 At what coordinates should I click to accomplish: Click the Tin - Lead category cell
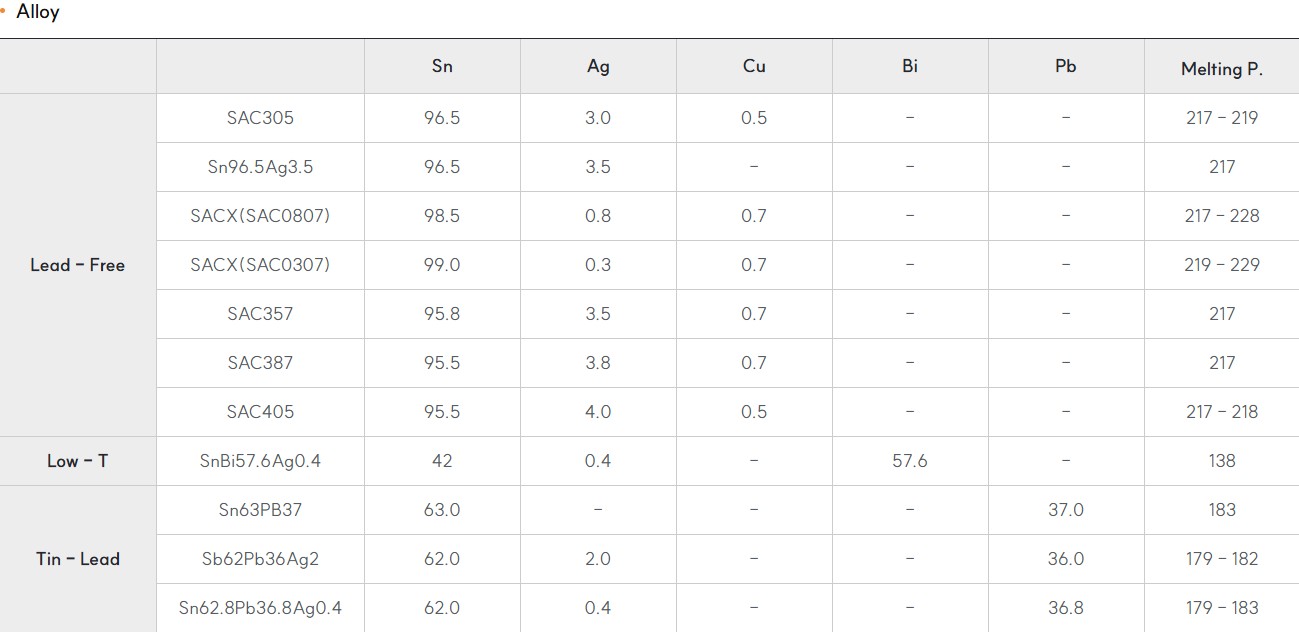[78, 559]
